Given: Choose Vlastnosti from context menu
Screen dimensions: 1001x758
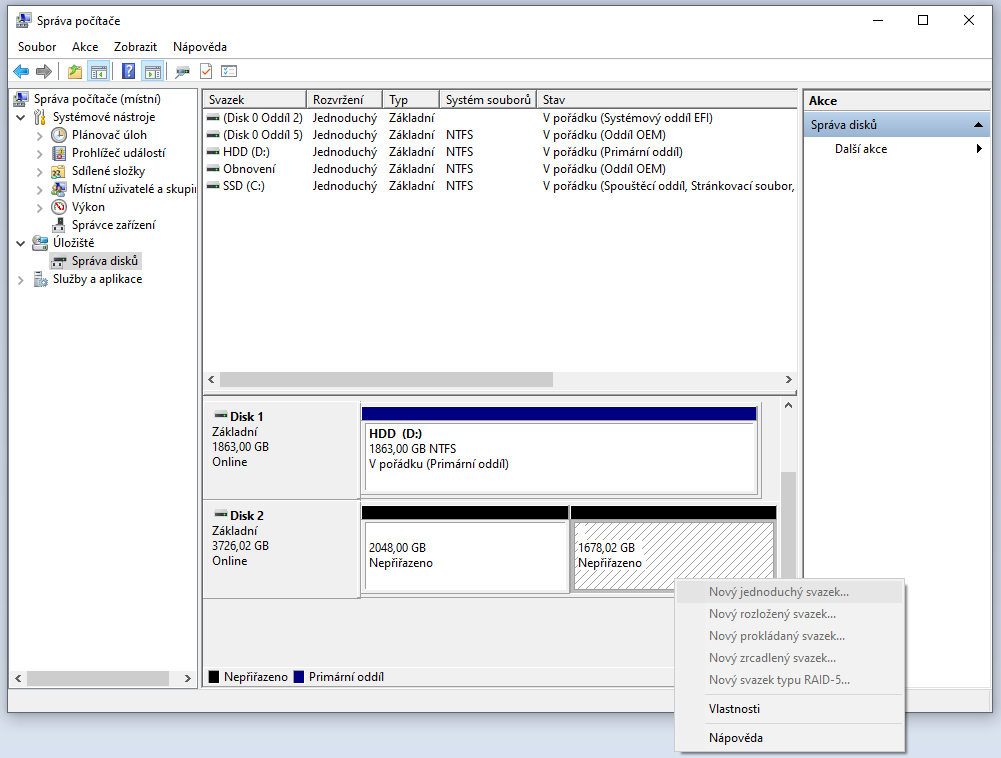Looking at the screenshot, I should pyautogui.click(x=734, y=709).
